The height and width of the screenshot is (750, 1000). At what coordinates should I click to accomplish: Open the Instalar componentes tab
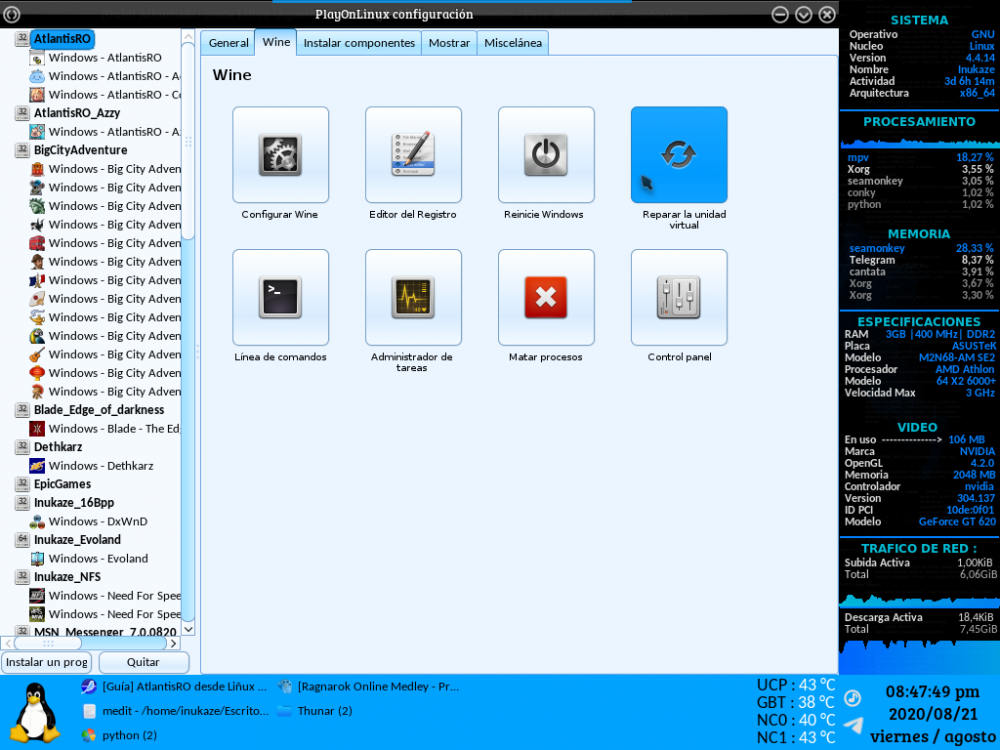click(x=359, y=43)
